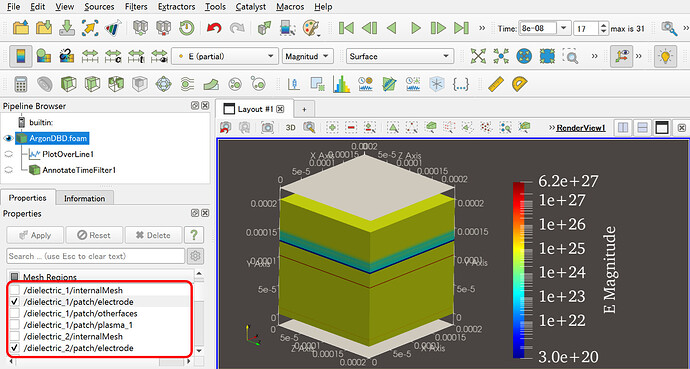Switch to the Information tab
The height and width of the screenshot is (369, 690).
click(x=84, y=198)
